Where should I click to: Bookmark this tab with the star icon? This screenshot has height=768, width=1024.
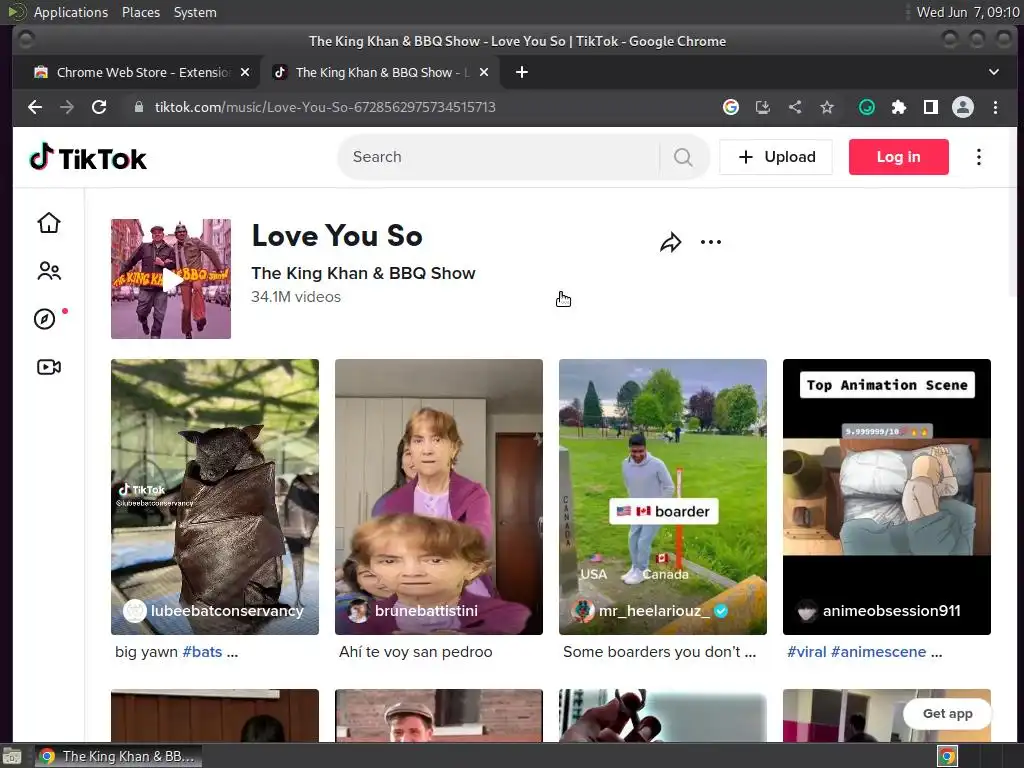point(827,107)
